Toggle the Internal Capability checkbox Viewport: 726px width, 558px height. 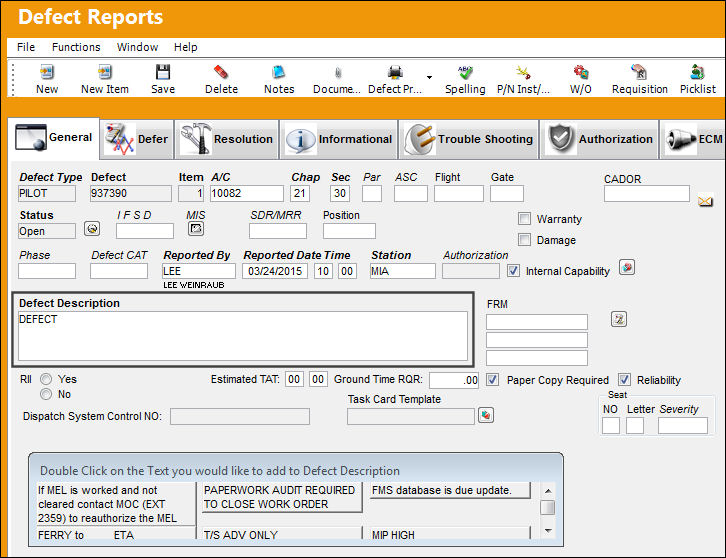(513, 270)
